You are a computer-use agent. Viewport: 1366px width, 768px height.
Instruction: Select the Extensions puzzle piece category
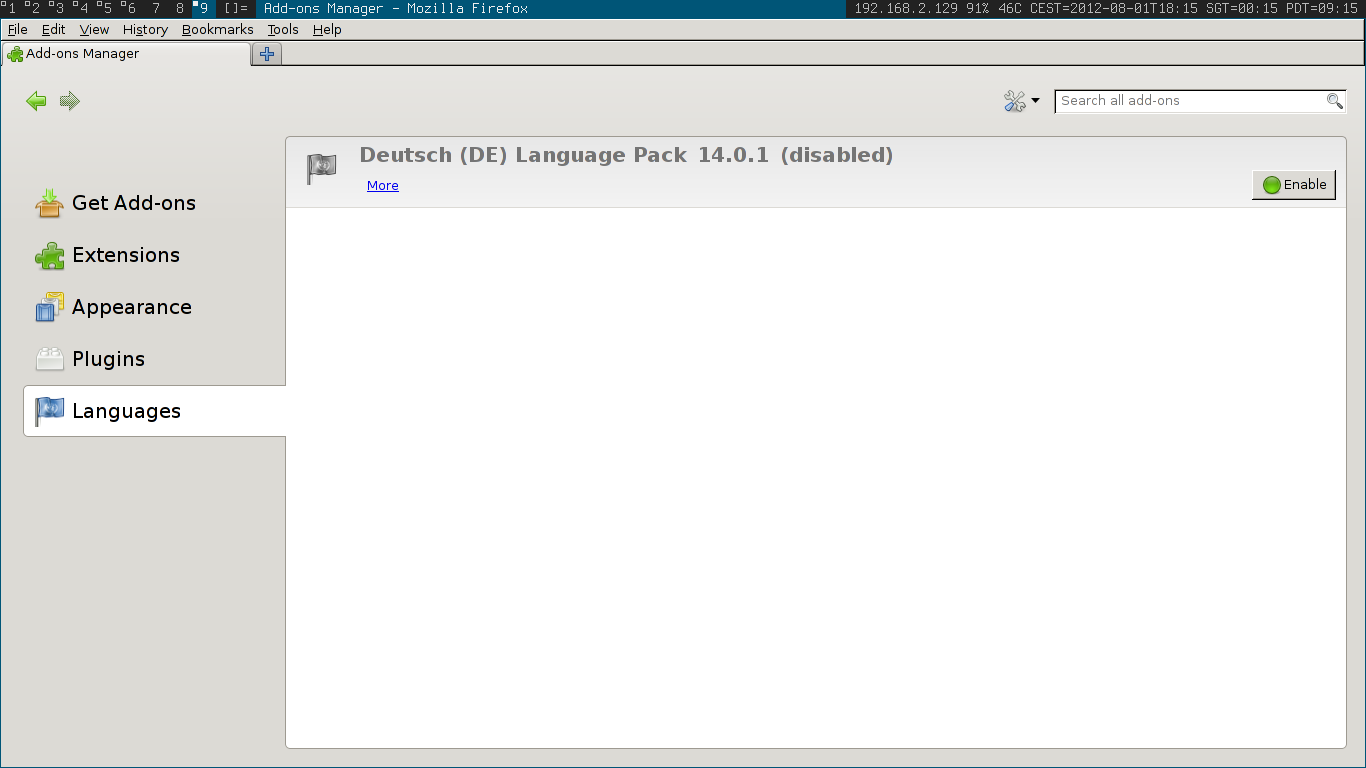point(125,255)
